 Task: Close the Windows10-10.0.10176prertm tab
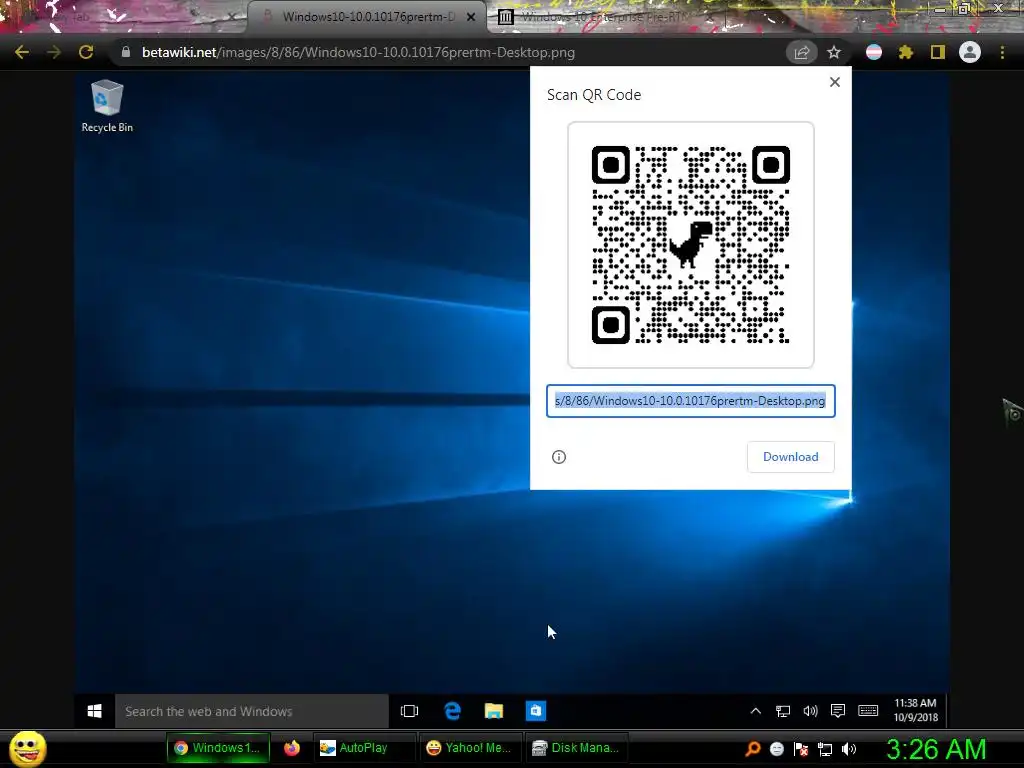(471, 17)
